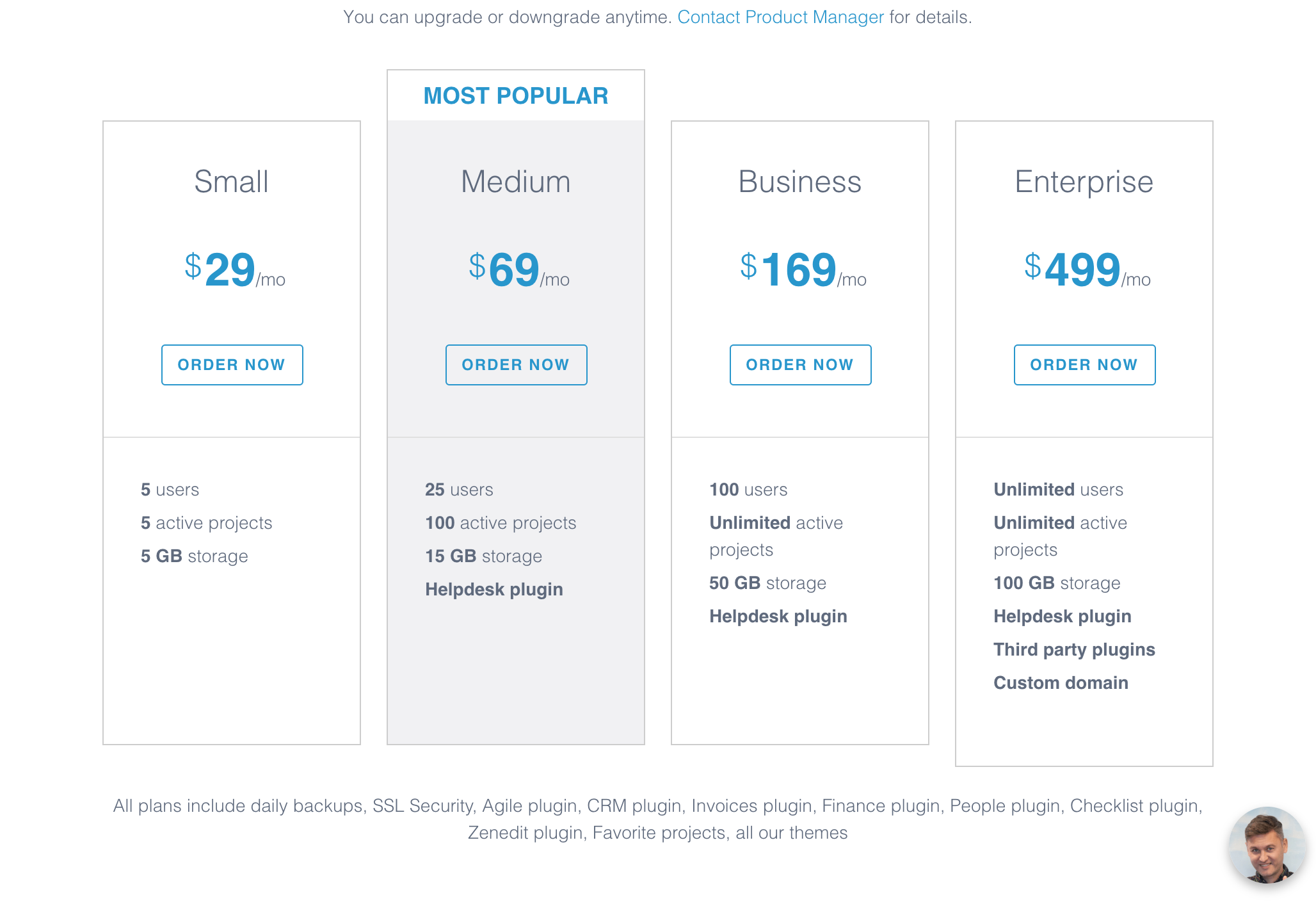The image size is (1316, 904).
Task: Click Order Now for the Medium plan
Action: click(516, 365)
